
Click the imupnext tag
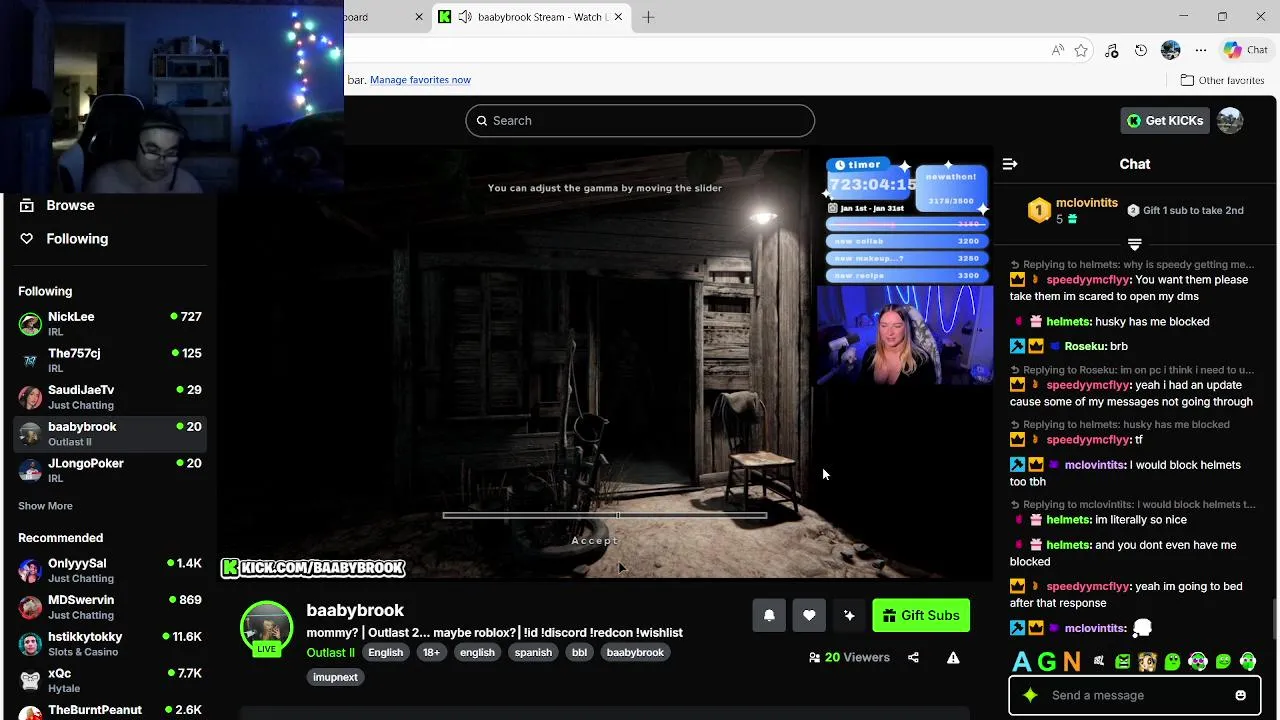click(335, 678)
